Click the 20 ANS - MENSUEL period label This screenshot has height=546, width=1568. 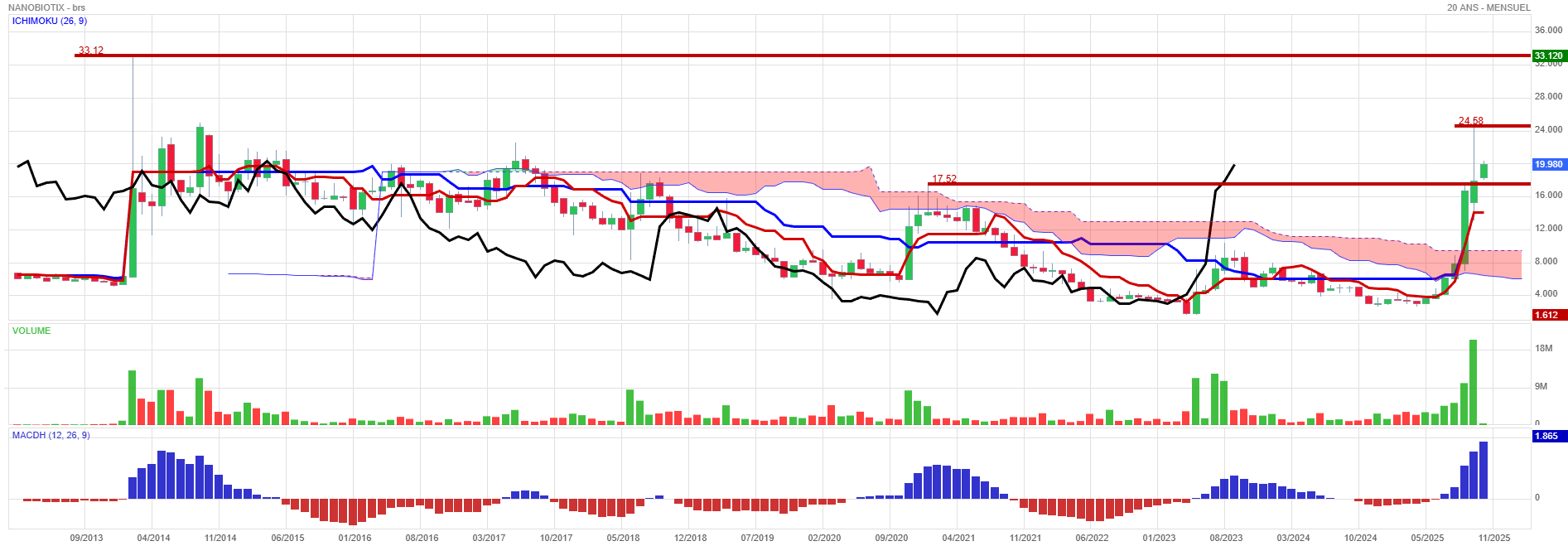click(x=1488, y=7)
